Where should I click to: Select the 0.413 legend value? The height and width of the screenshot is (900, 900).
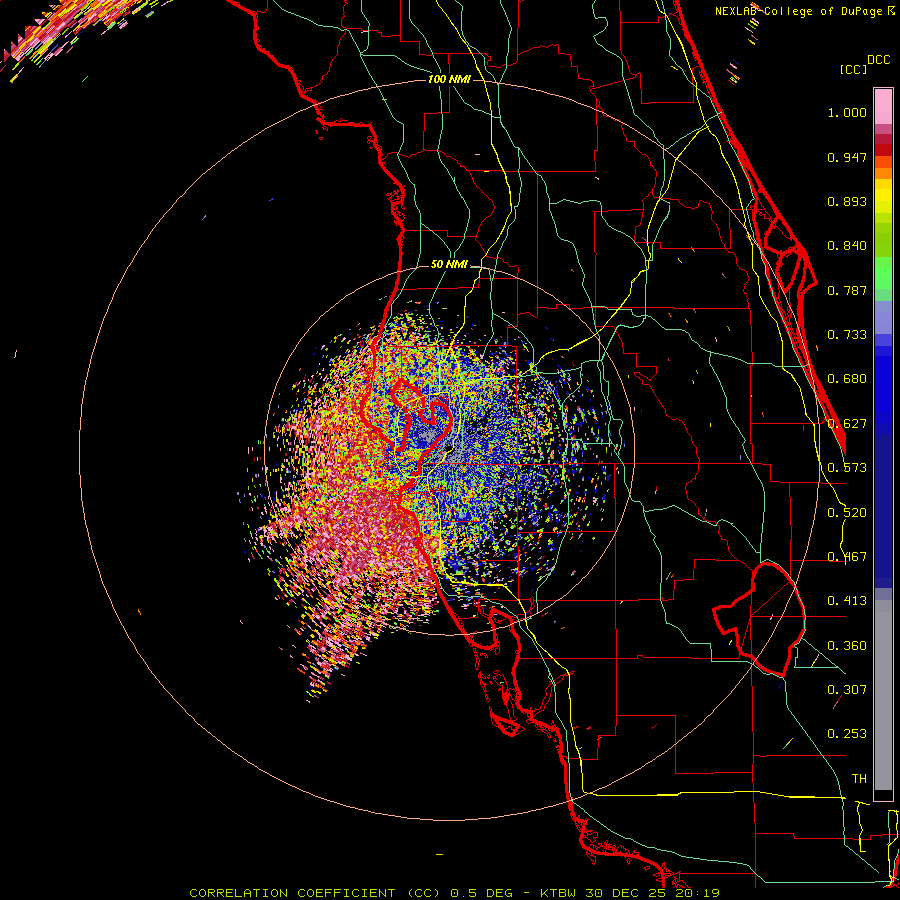coord(847,601)
